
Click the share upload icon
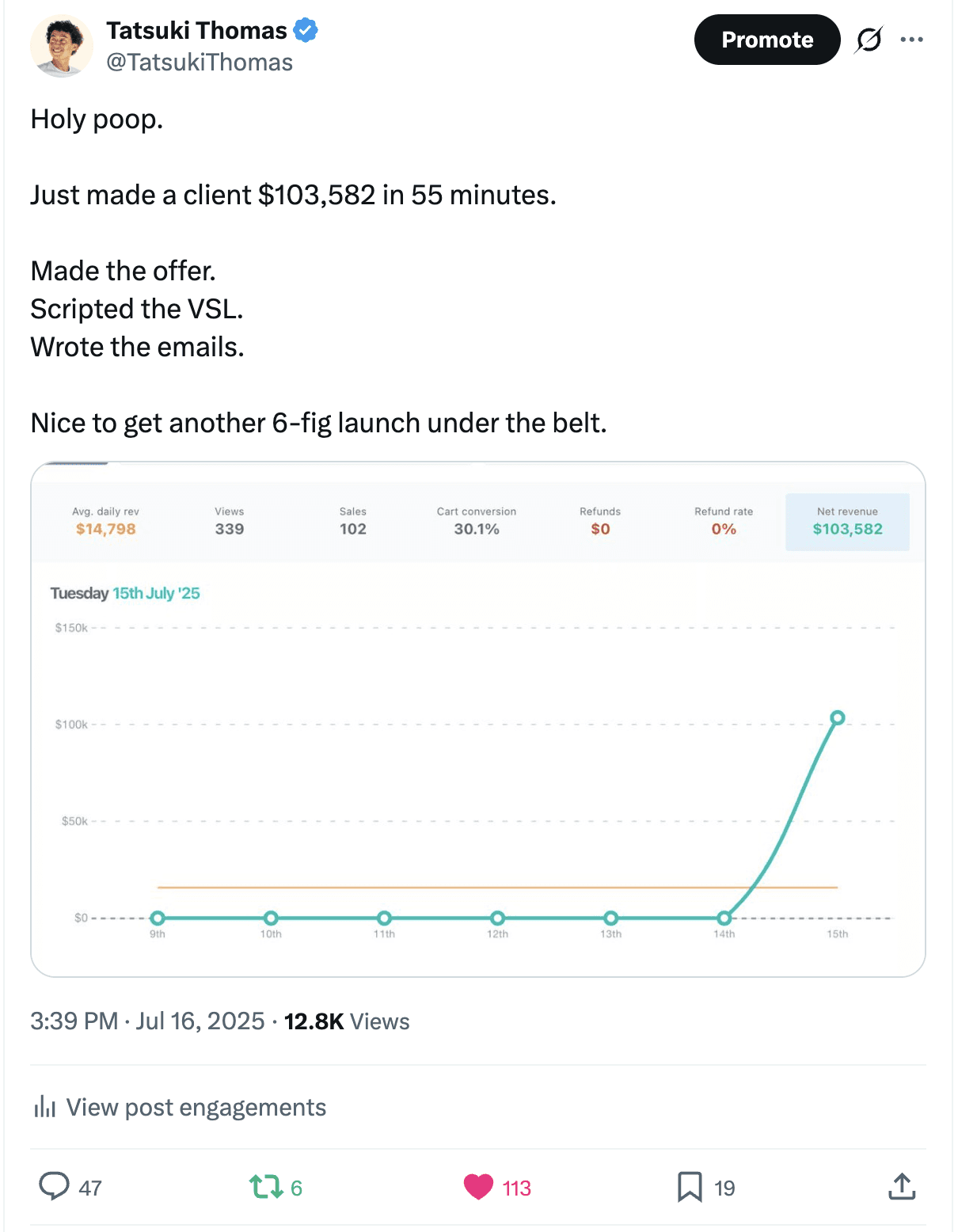[x=902, y=1187]
